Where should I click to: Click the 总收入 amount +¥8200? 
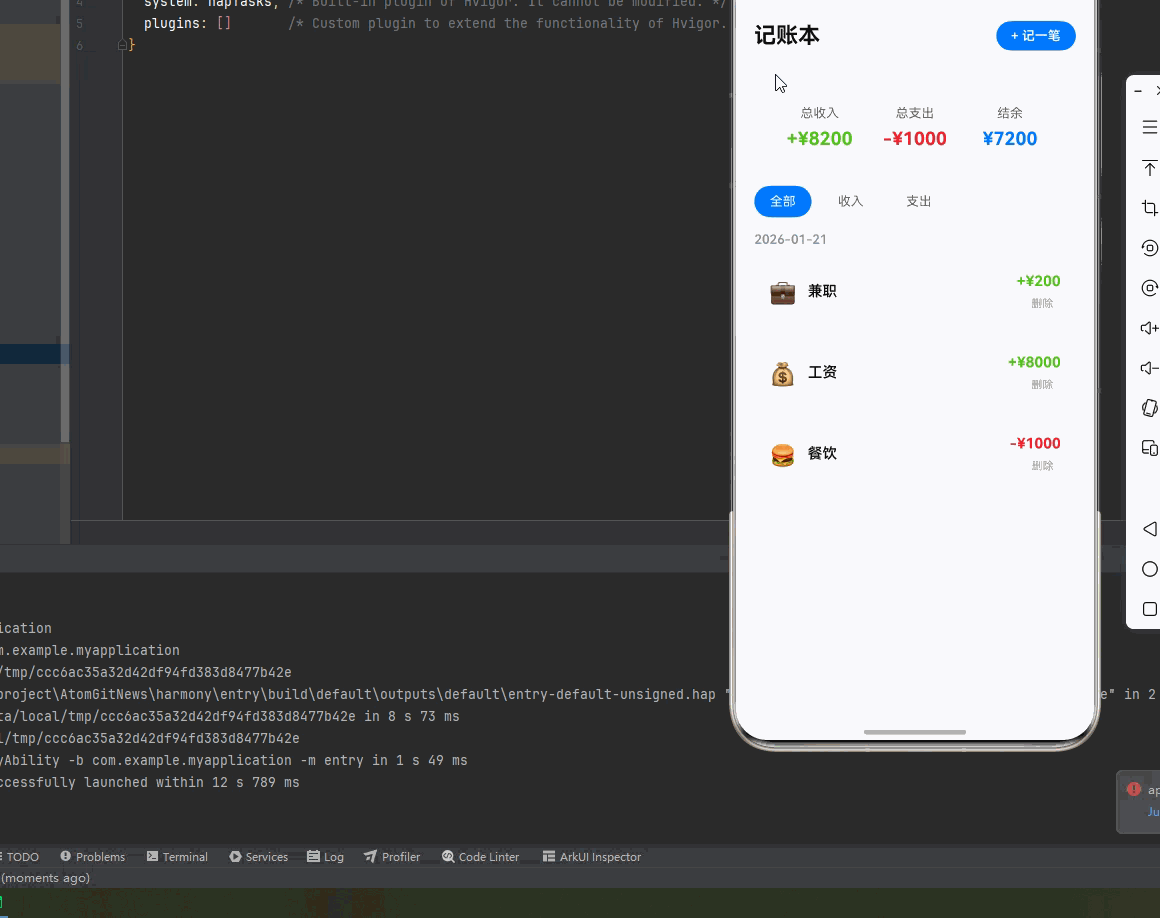(x=819, y=138)
